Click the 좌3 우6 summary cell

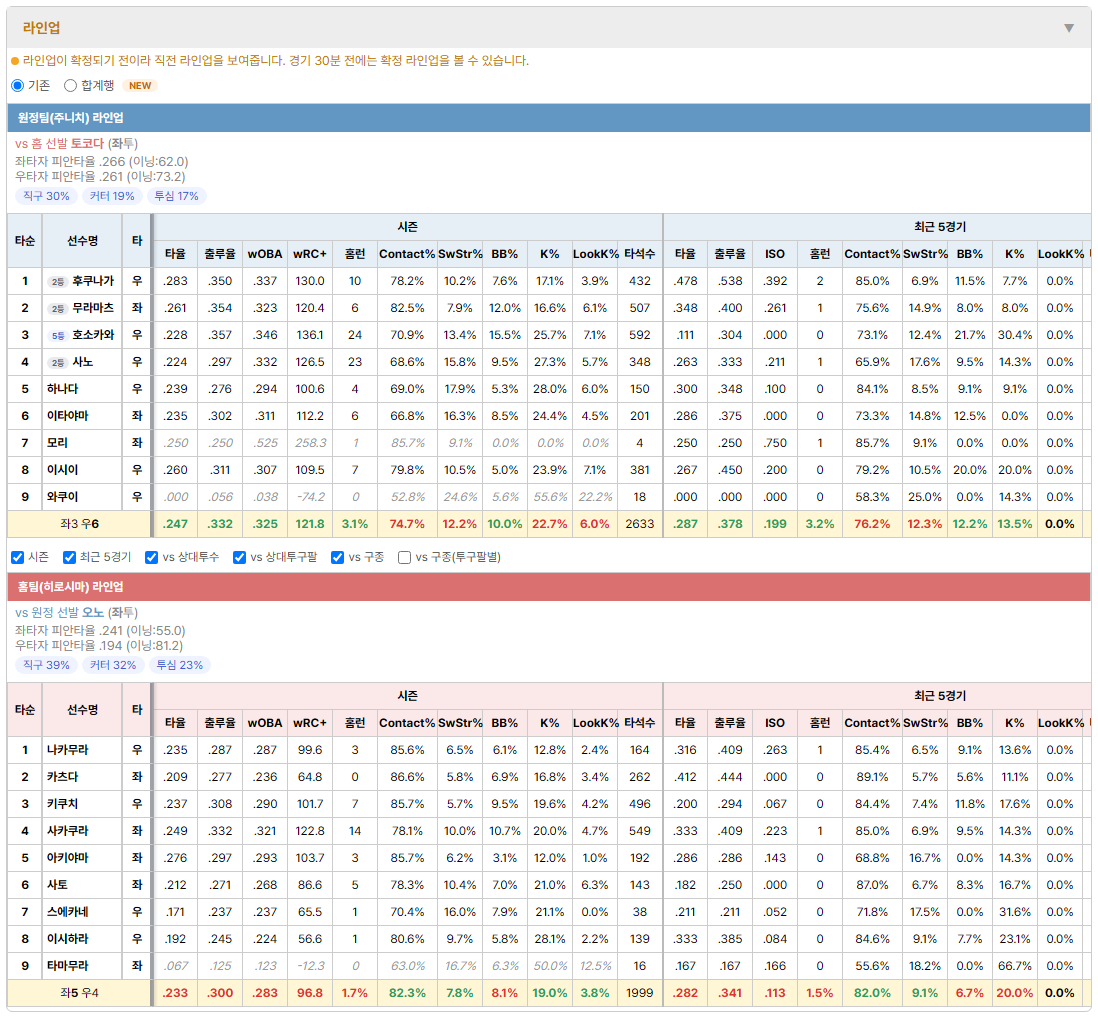tap(79, 524)
